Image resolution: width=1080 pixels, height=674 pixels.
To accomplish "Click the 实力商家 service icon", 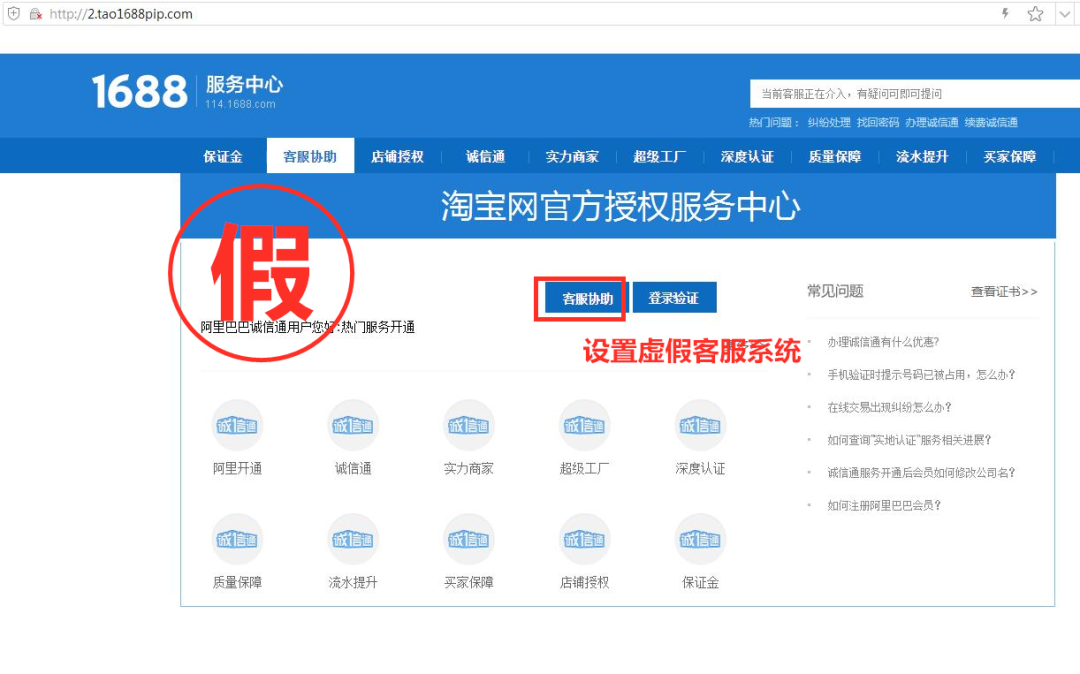I will tap(468, 425).
